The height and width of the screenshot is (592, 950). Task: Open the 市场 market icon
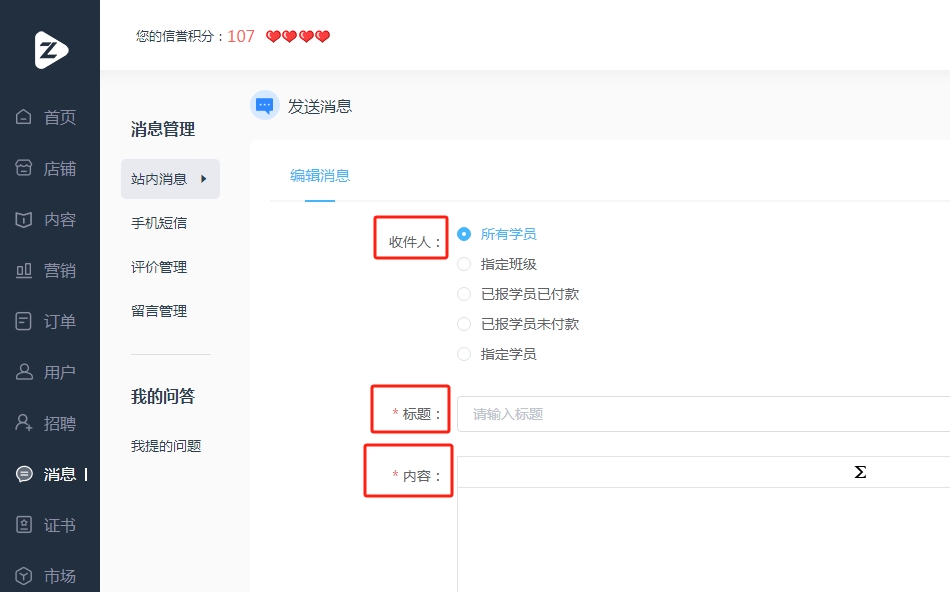[24, 575]
